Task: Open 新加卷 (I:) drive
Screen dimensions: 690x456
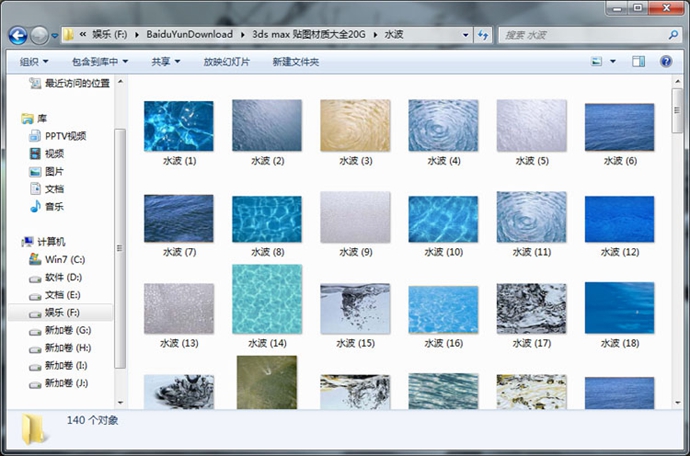Action: click(58, 365)
